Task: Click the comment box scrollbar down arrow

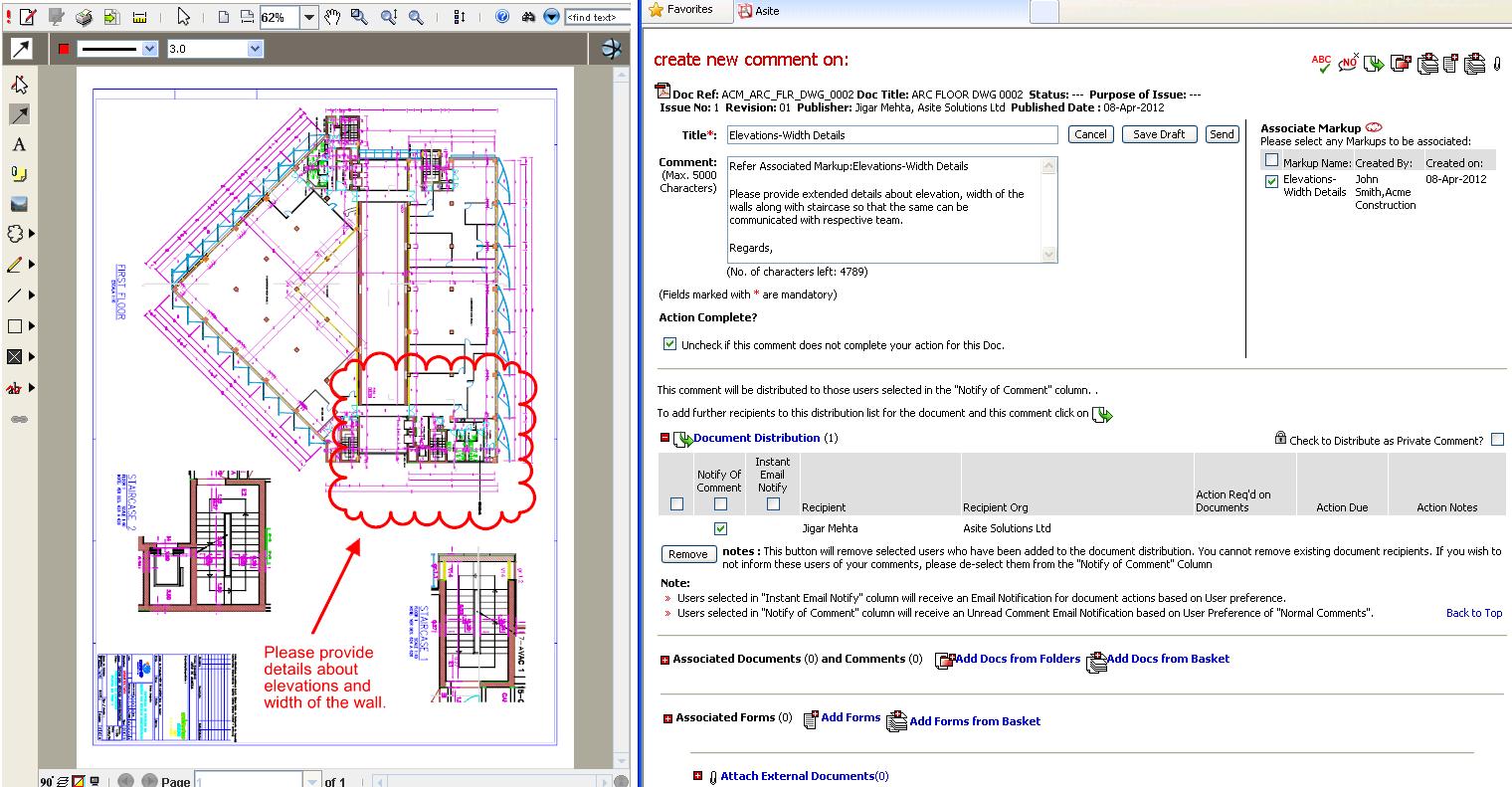Action: (1048, 255)
